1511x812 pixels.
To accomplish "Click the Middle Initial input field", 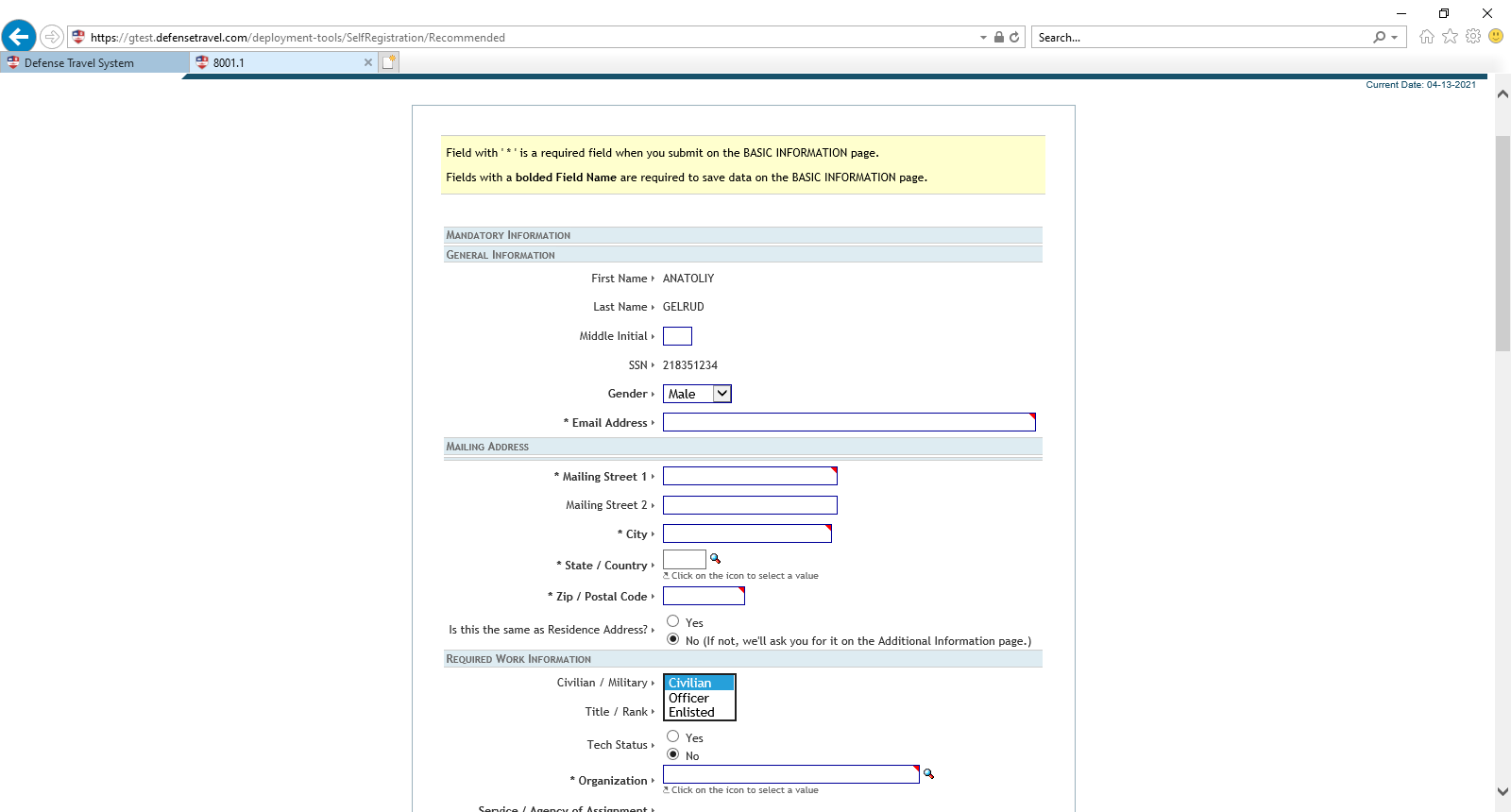I will 677,336.
